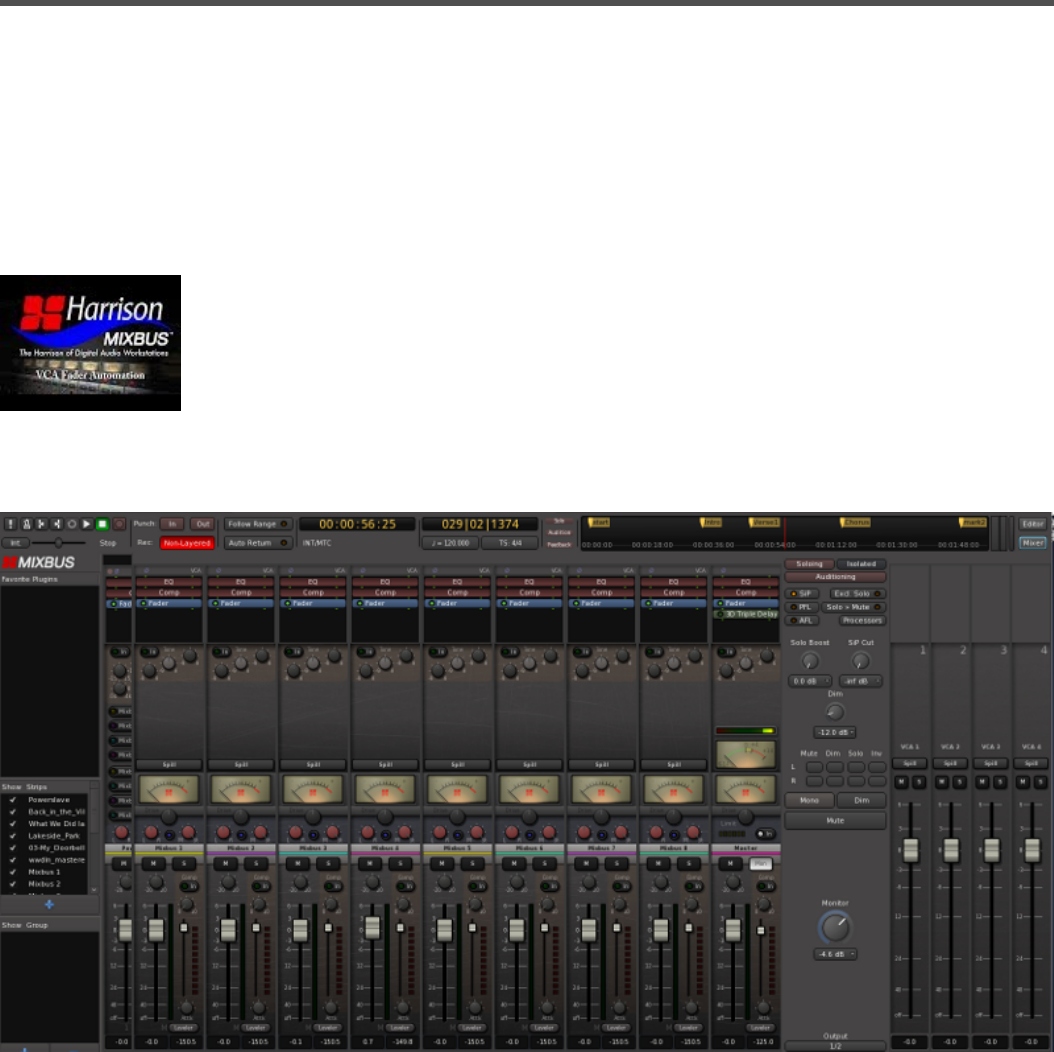Viewport: 1054px width, 1052px height.
Task: Arm global record circle icon
Action: (119, 524)
